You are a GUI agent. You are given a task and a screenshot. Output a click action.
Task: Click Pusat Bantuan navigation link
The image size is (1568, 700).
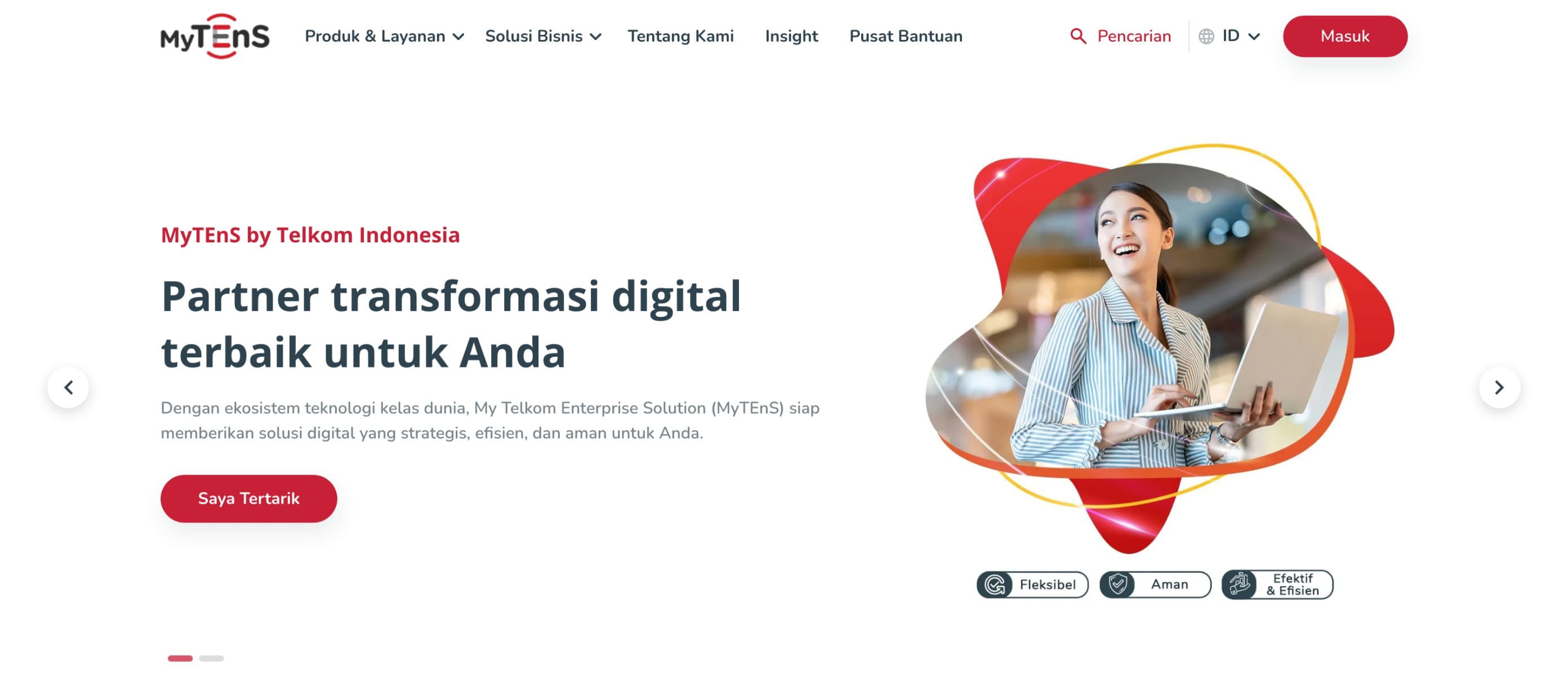[x=905, y=34]
